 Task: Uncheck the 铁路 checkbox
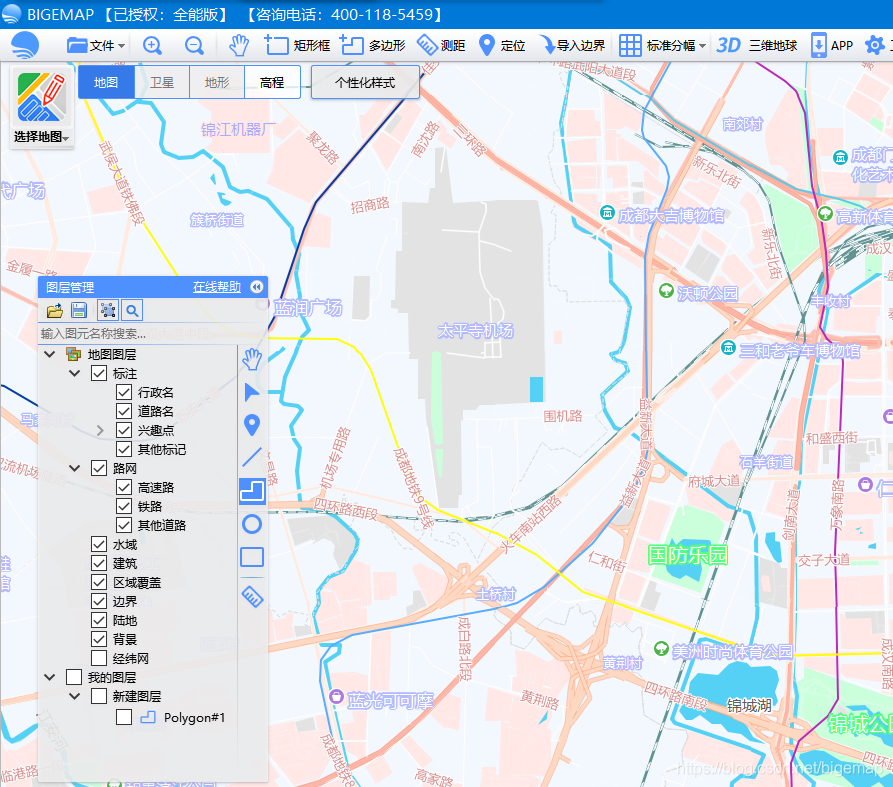(124, 506)
